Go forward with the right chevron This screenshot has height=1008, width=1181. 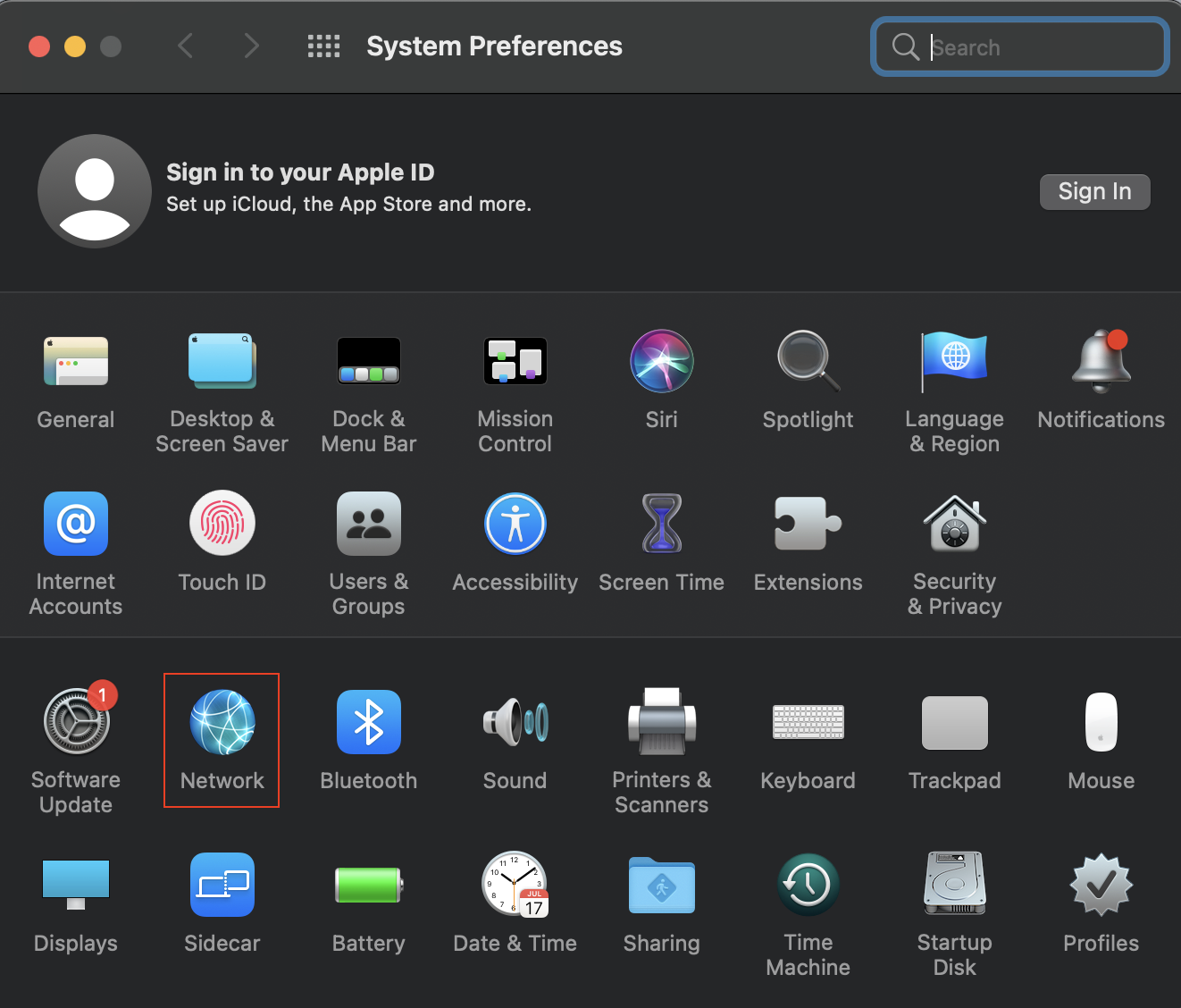click(252, 46)
